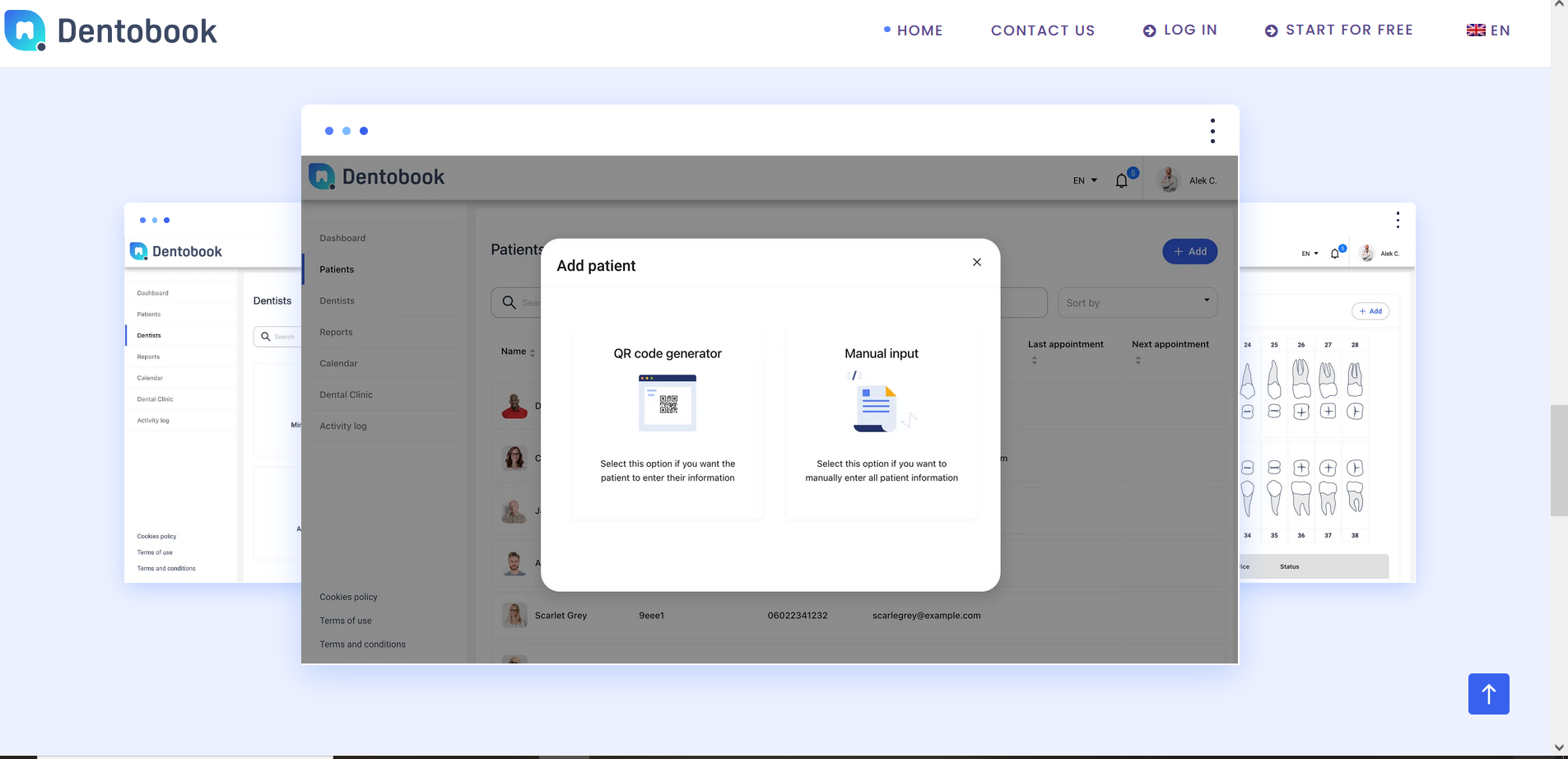Open Terms and conditions in the center screenshot
The image size is (1568, 759).
[x=362, y=645]
